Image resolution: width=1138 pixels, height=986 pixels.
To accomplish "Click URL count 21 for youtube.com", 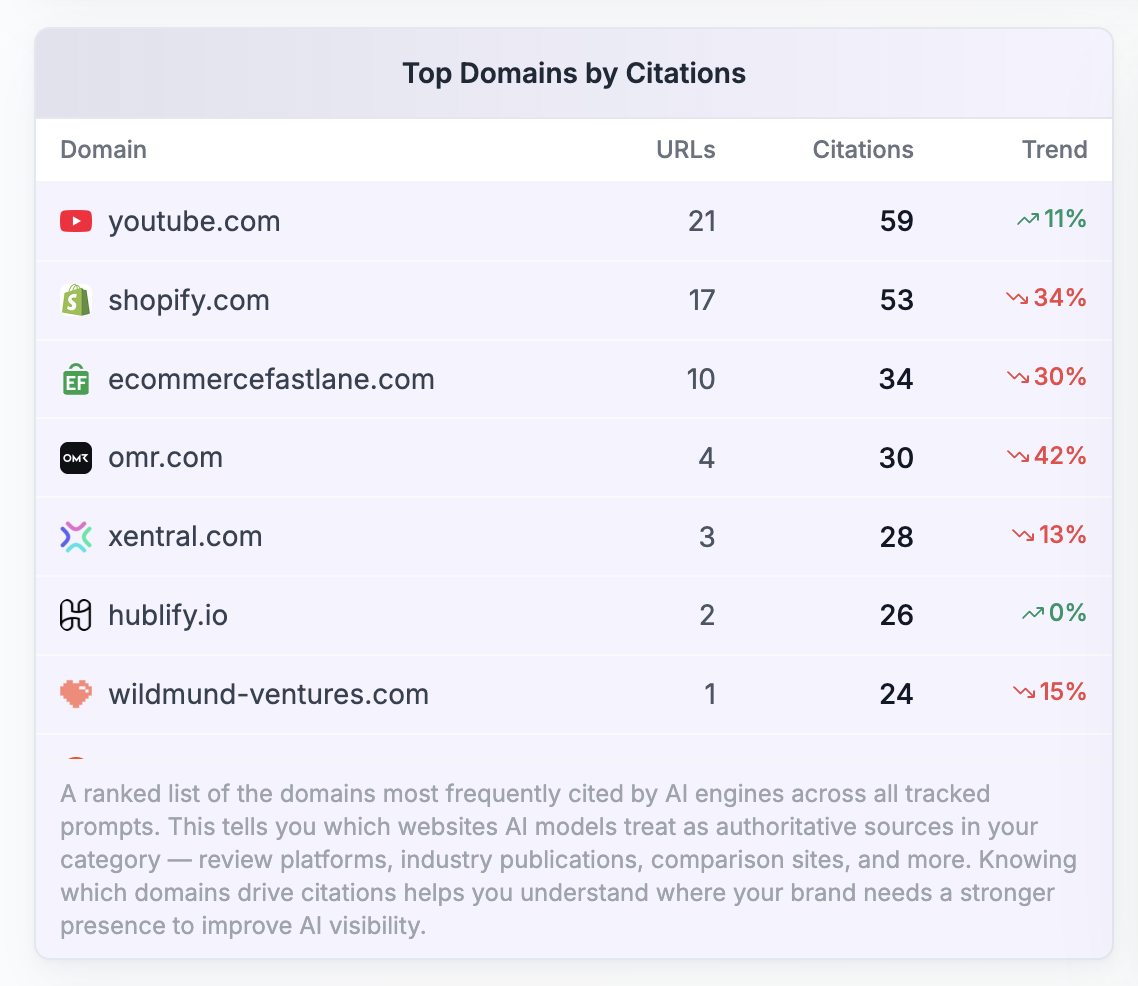I will (702, 221).
